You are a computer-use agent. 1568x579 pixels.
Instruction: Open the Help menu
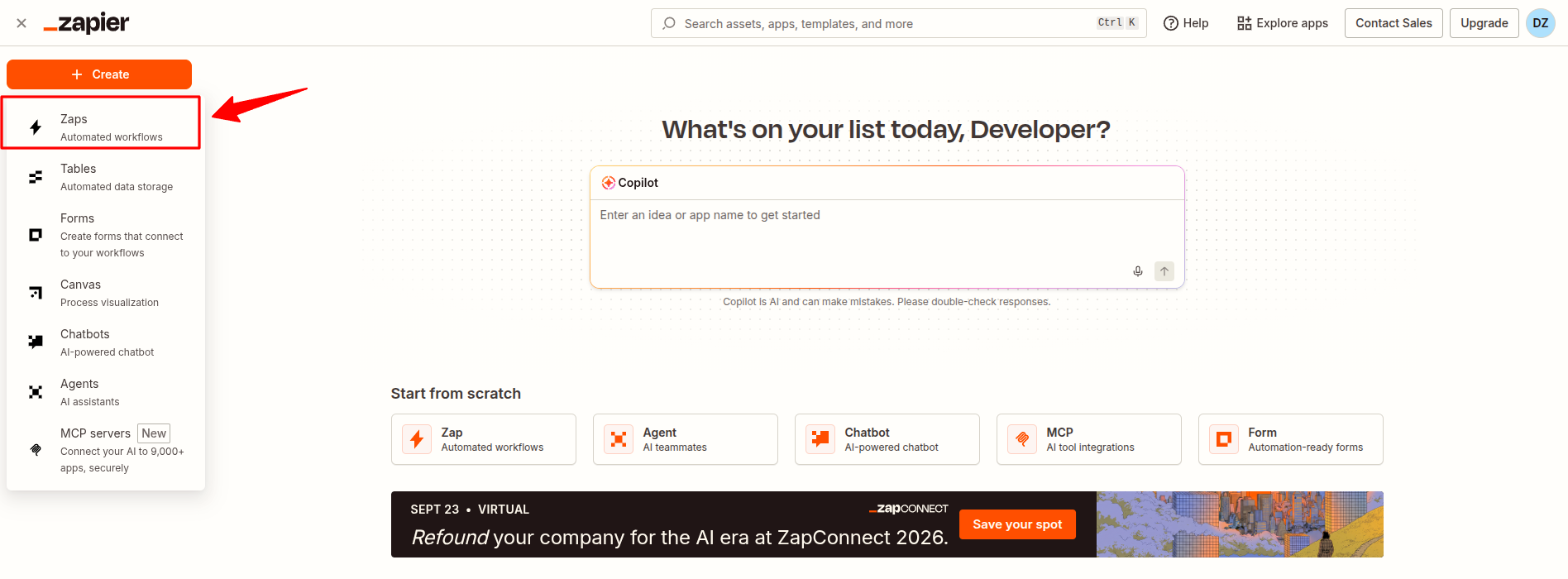1186,23
